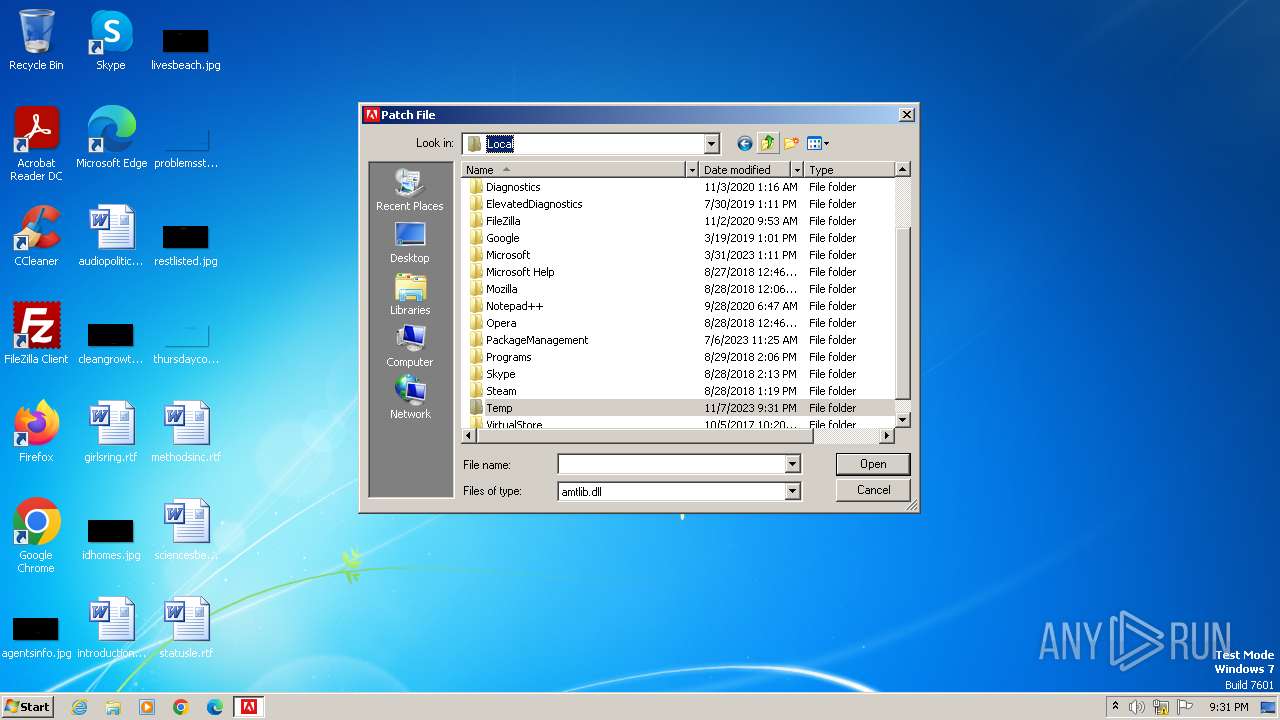Select the Temp folder
The height and width of the screenshot is (720, 1280).
pos(499,408)
